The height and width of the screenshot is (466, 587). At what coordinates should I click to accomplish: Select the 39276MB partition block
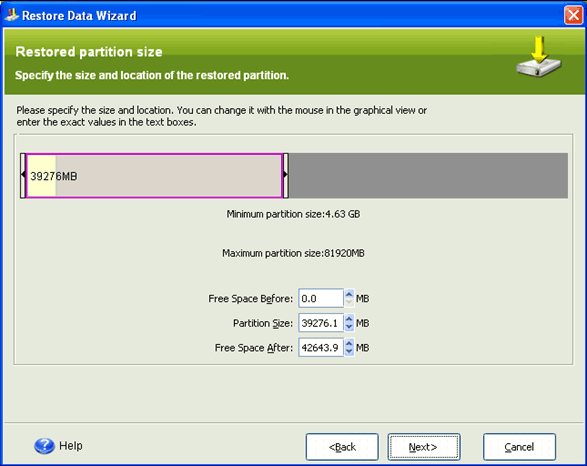tap(154, 176)
